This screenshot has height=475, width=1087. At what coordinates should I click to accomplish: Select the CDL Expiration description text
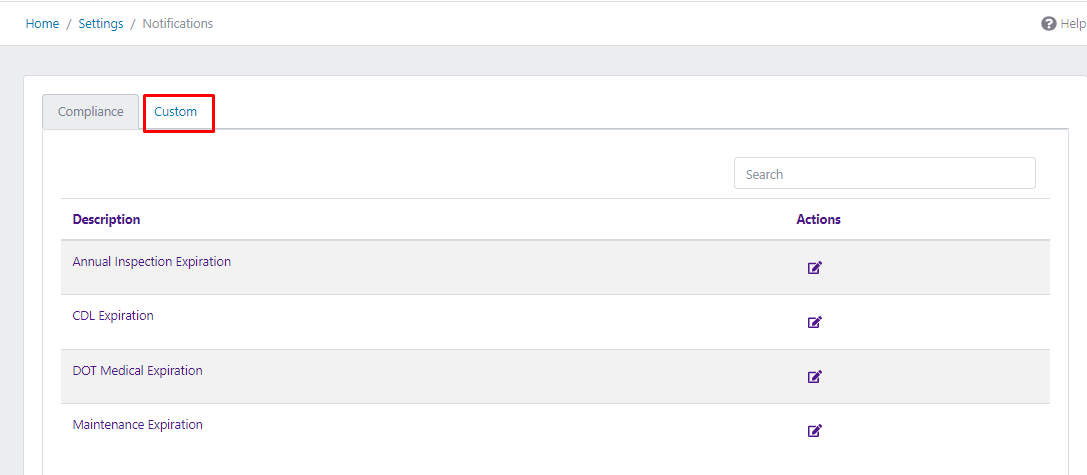click(113, 316)
